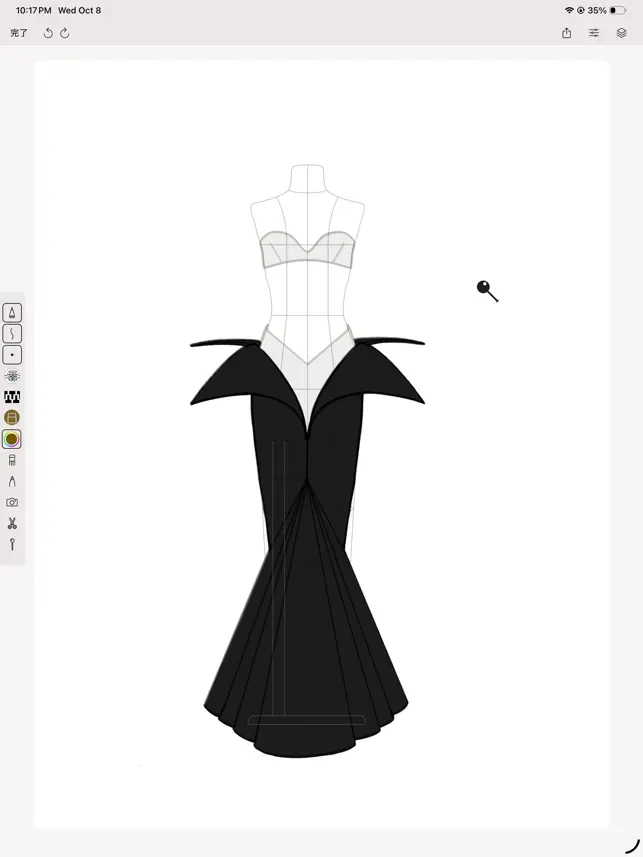This screenshot has height=857, width=643.
Task: Redo the last undone action
Action: coord(65,33)
